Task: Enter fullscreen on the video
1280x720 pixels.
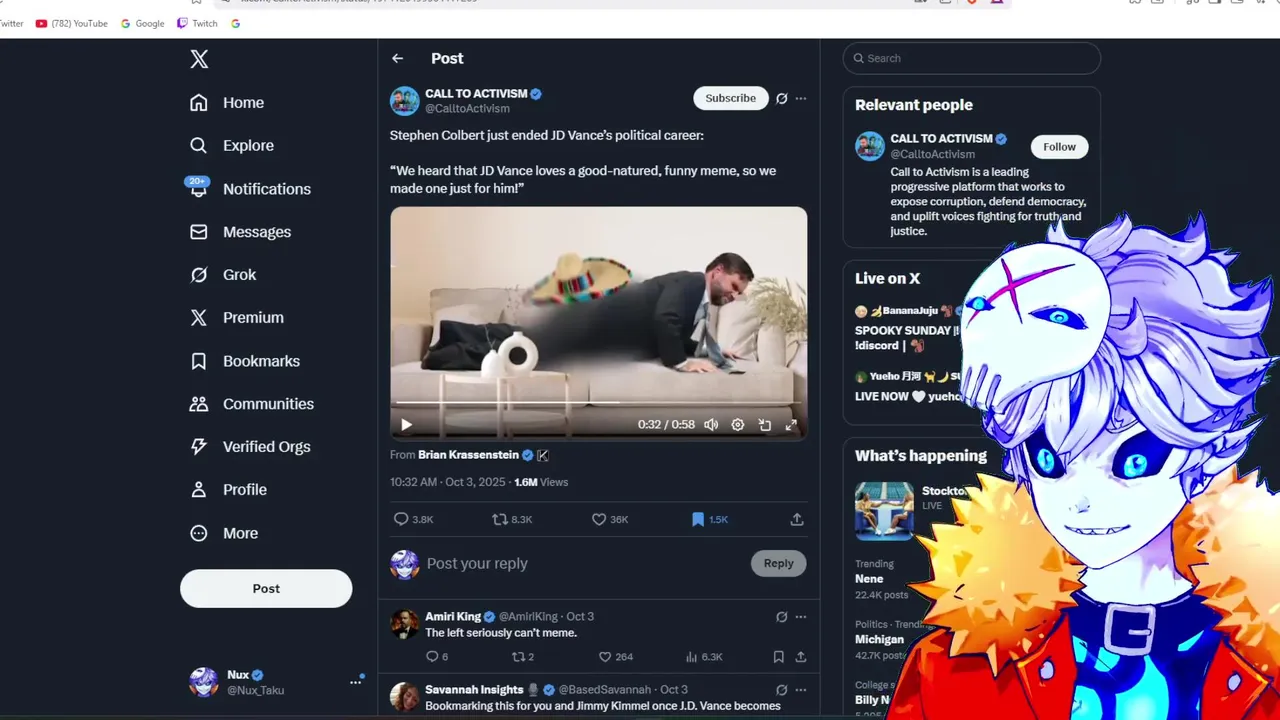Action: (791, 425)
